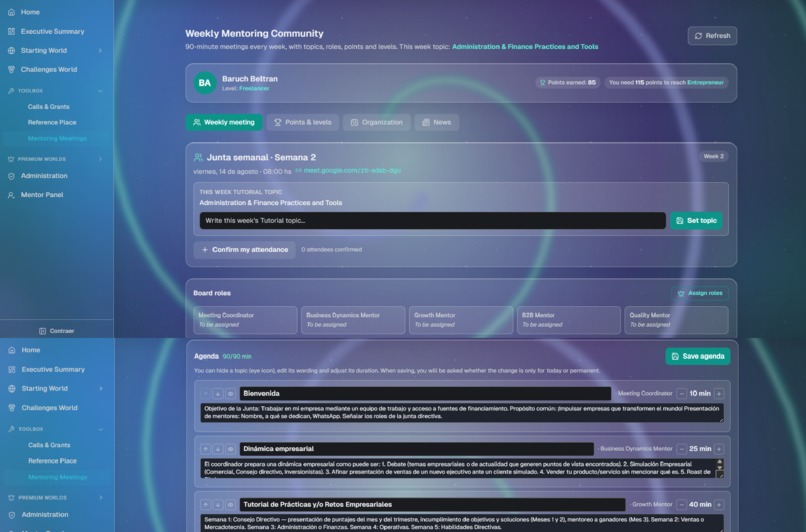Image resolution: width=806 pixels, height=532 pixels.
Task: Click the Save agenda button
Action: point(698,356)
